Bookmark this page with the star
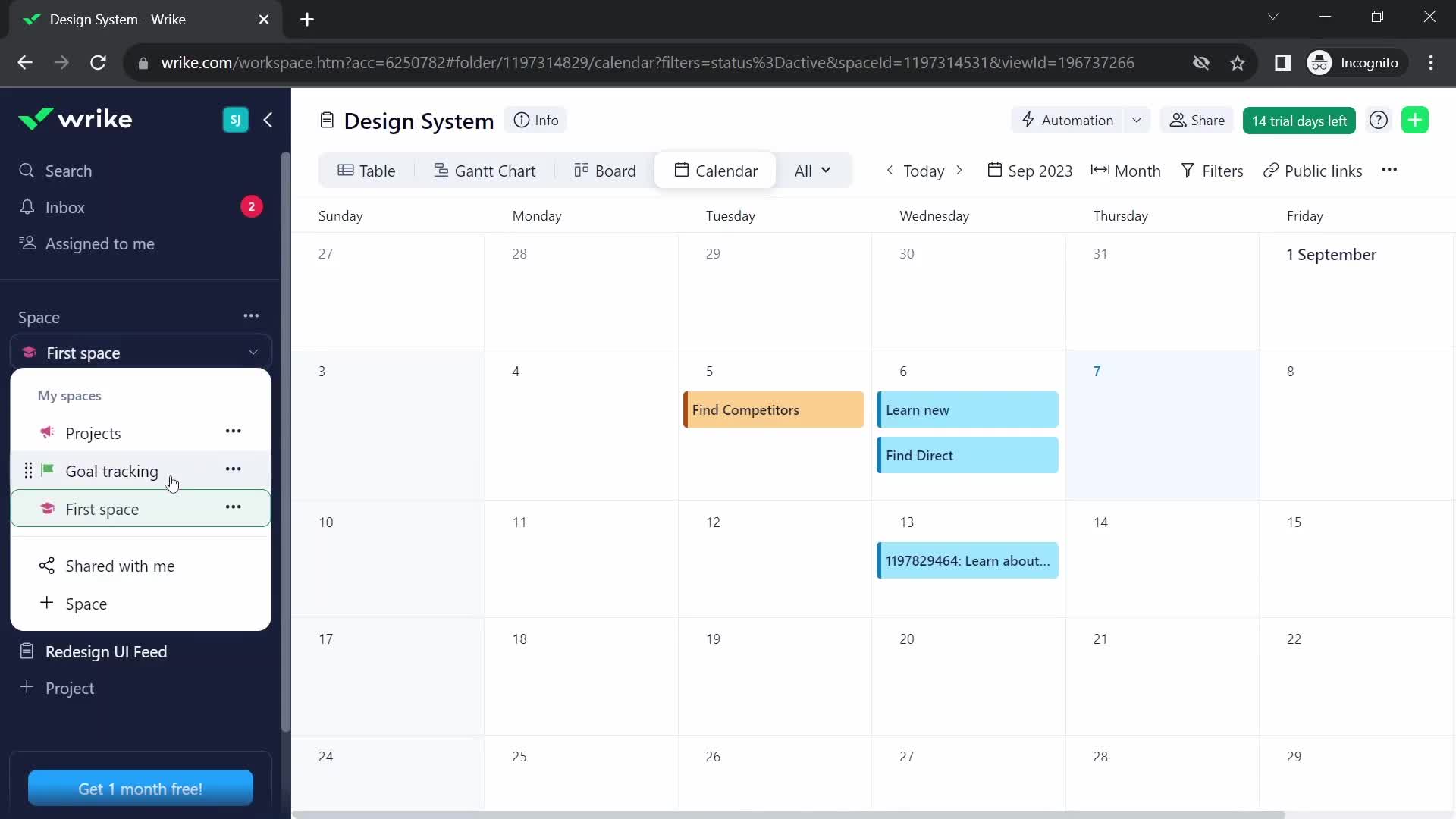 coord(1238,63)
